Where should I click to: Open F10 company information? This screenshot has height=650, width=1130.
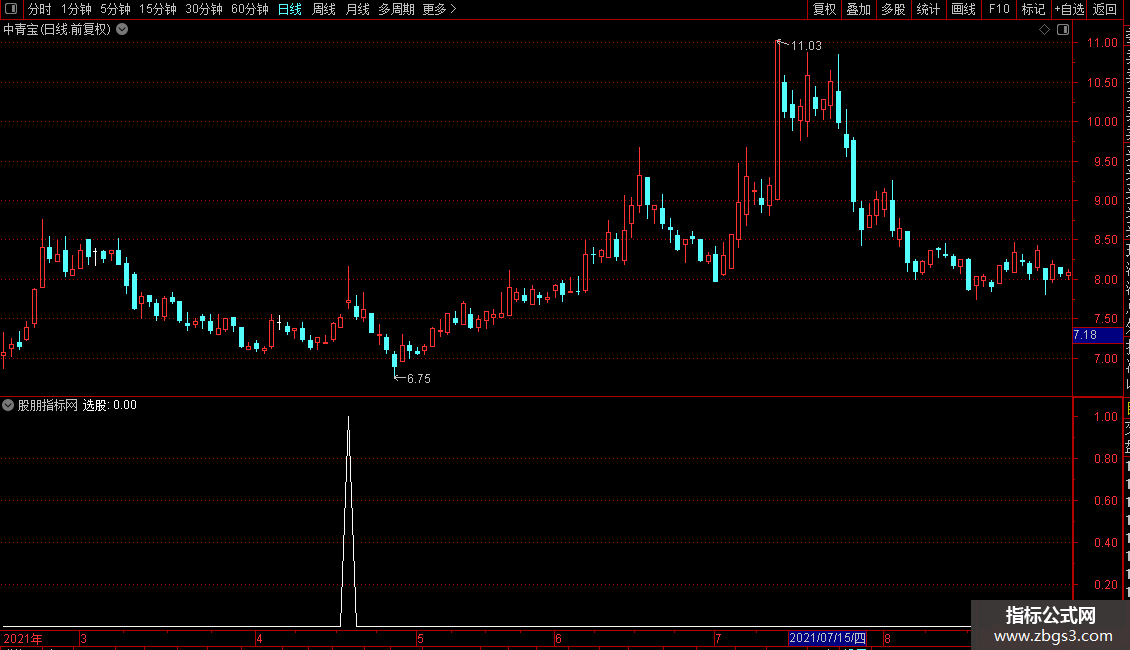999,9
